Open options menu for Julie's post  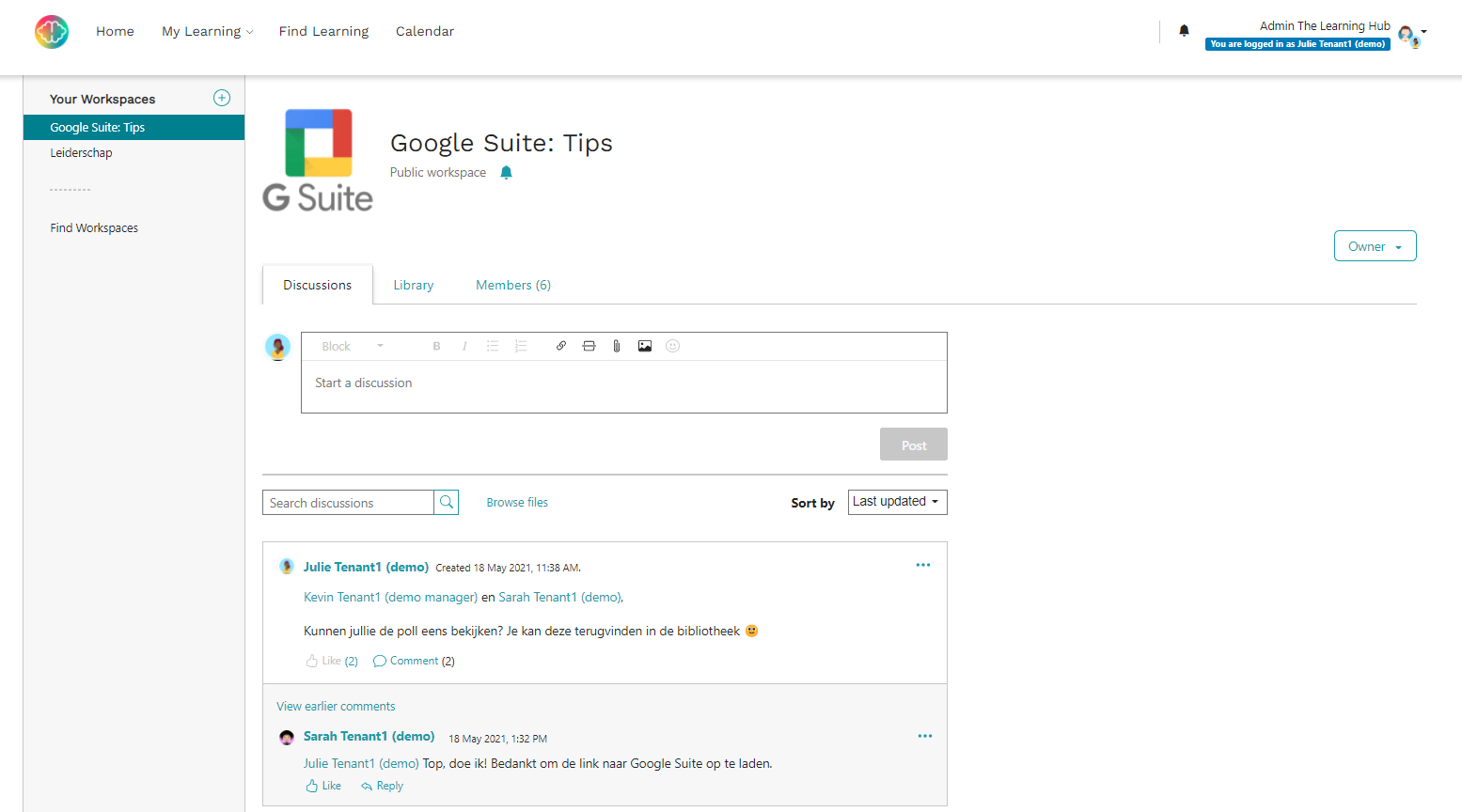pyautogui.click(x=923, y=565)
